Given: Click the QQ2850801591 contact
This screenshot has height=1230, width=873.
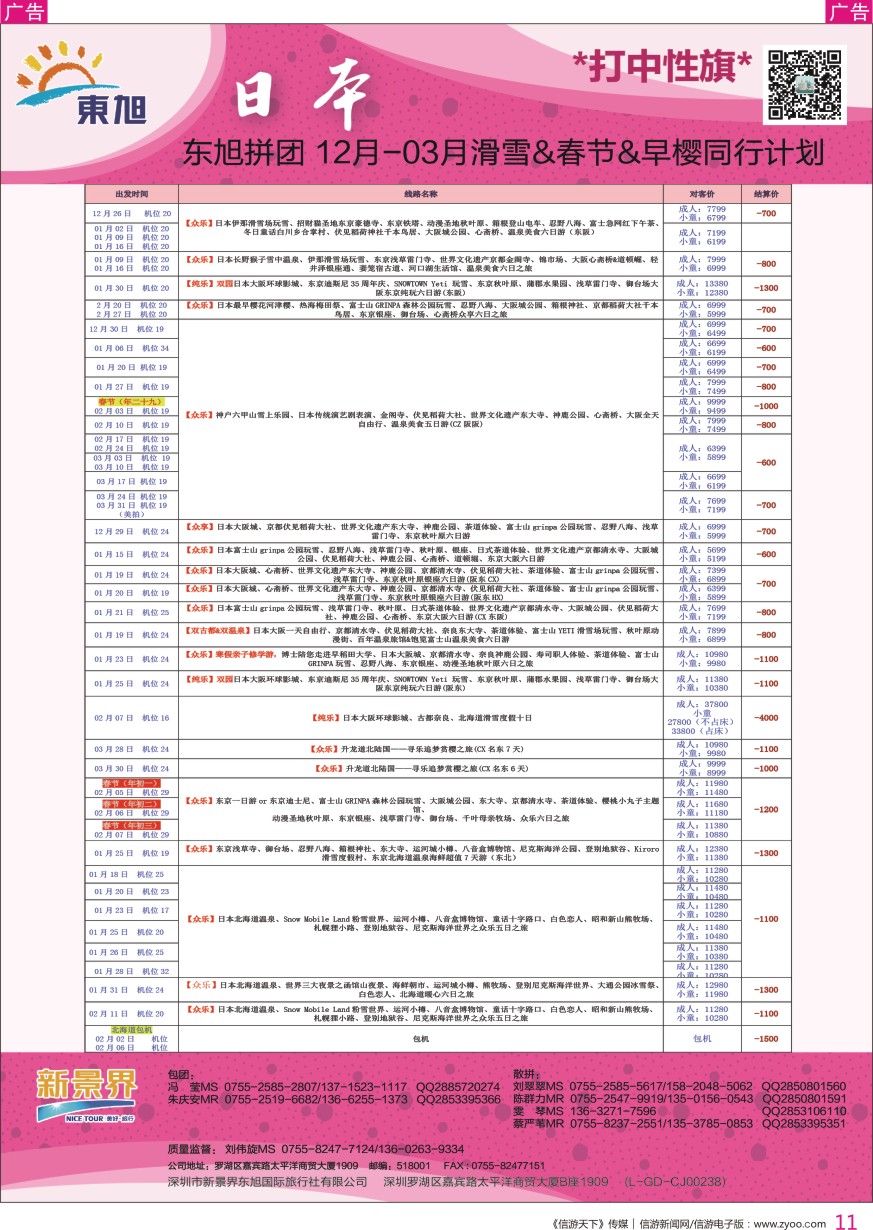Looking at the screenshot, I should tap(804, 1098).
